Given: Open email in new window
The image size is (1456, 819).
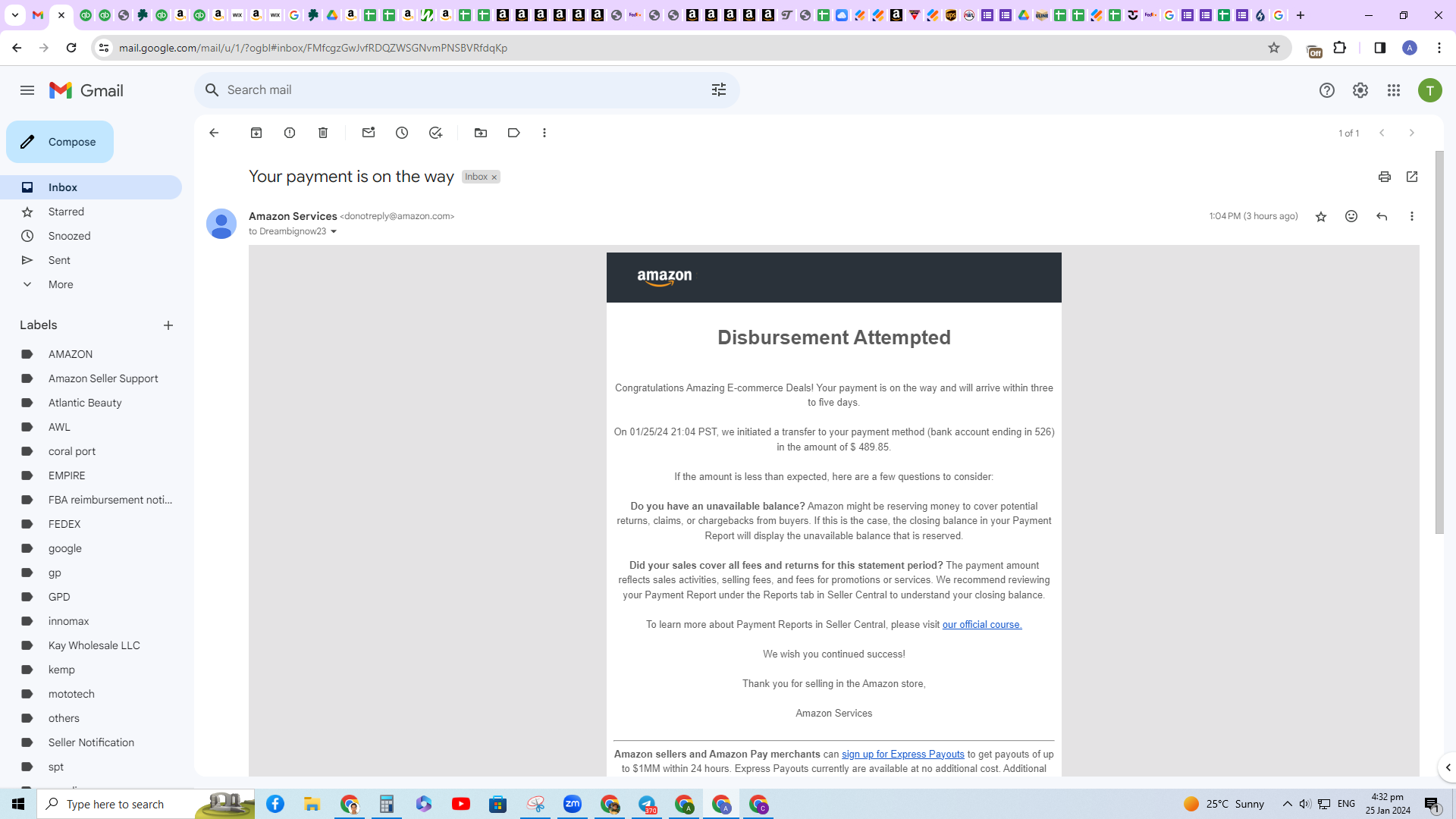Looking at the screenshot, I should click(1412, 177).
